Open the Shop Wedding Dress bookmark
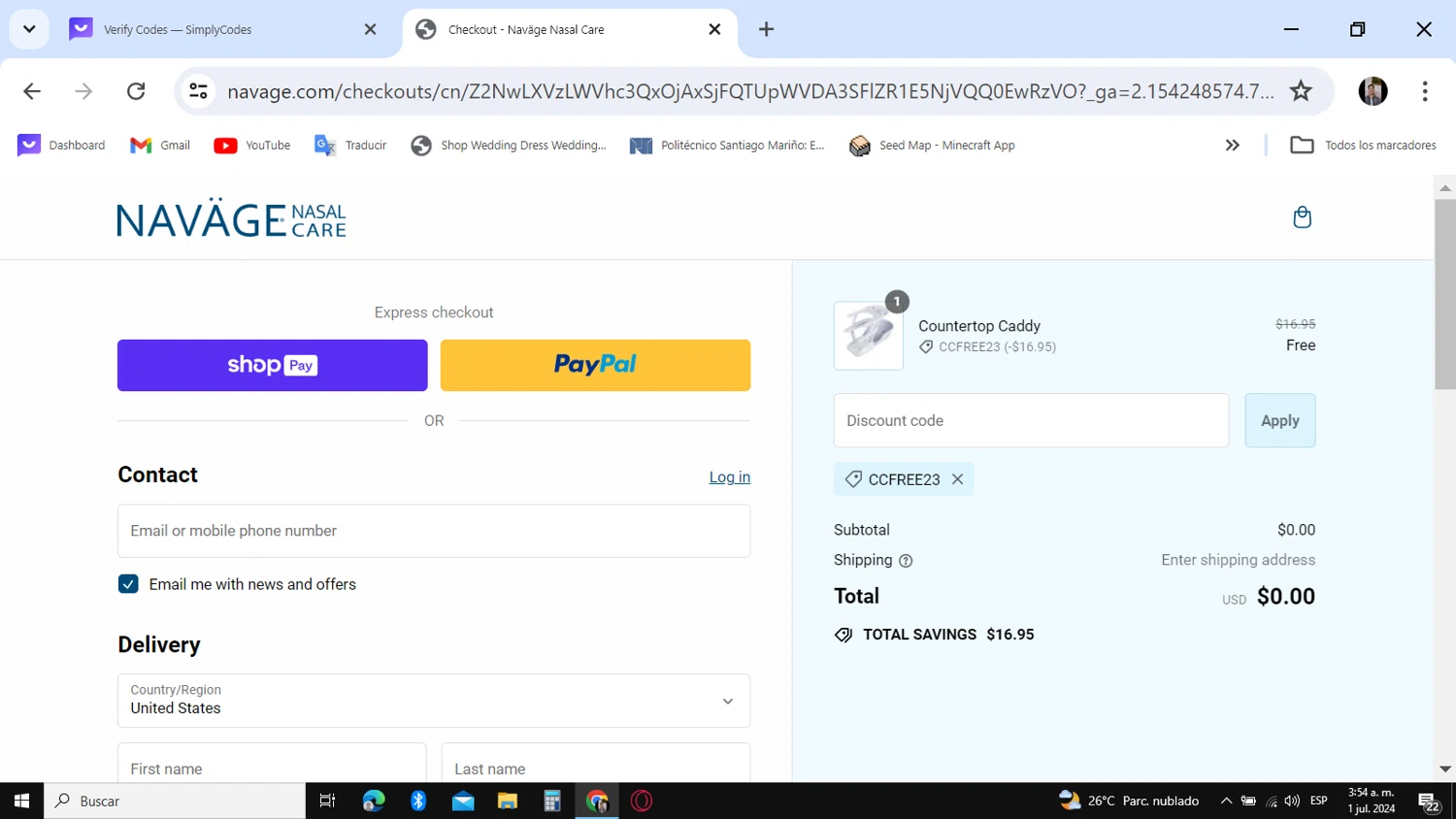The width and height of the screenshot is (1456, 819). point(509,146)
